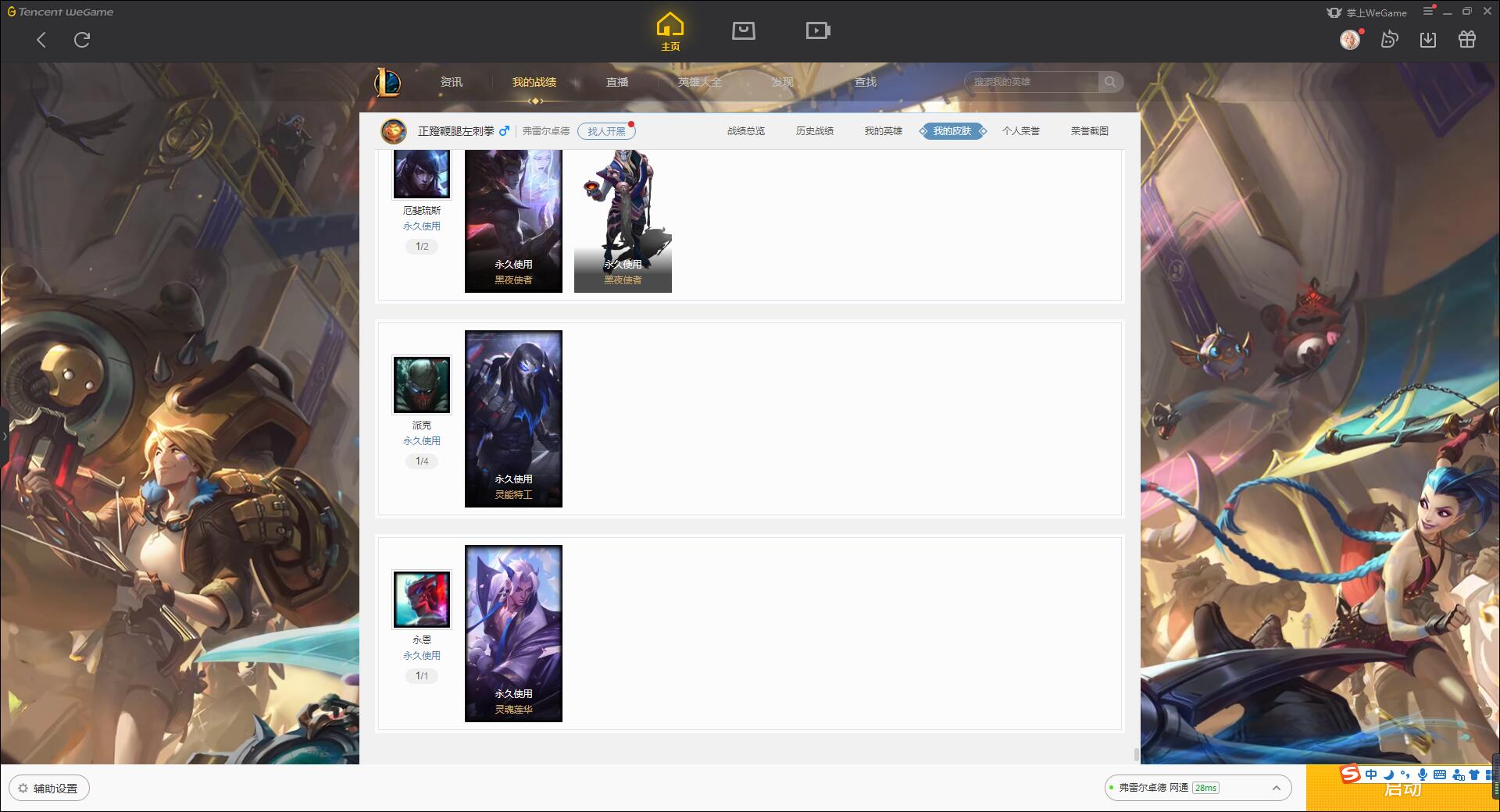Open the 灵魂莲华 skin card
Image resolution: width=1500 pixels, height=812 pixels.
tap(513, 633)
